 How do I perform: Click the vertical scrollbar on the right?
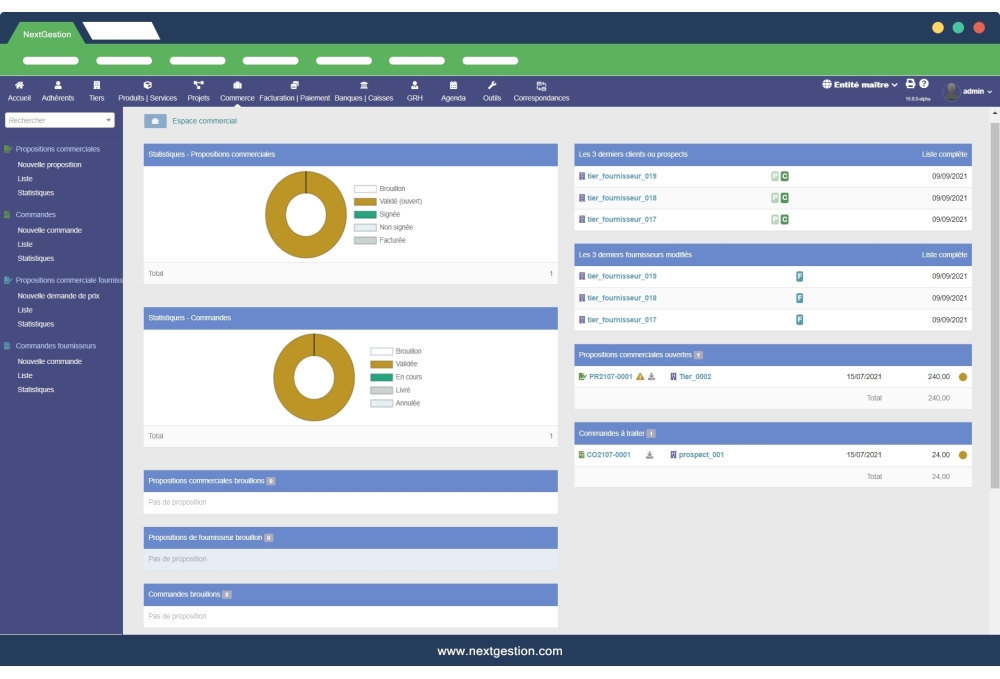(x=994, y=300)
